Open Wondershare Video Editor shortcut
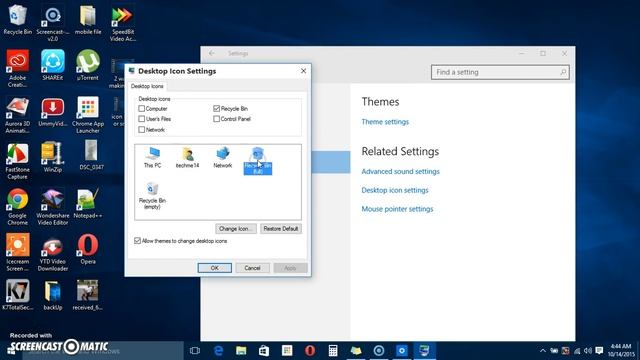 point(53,207)
